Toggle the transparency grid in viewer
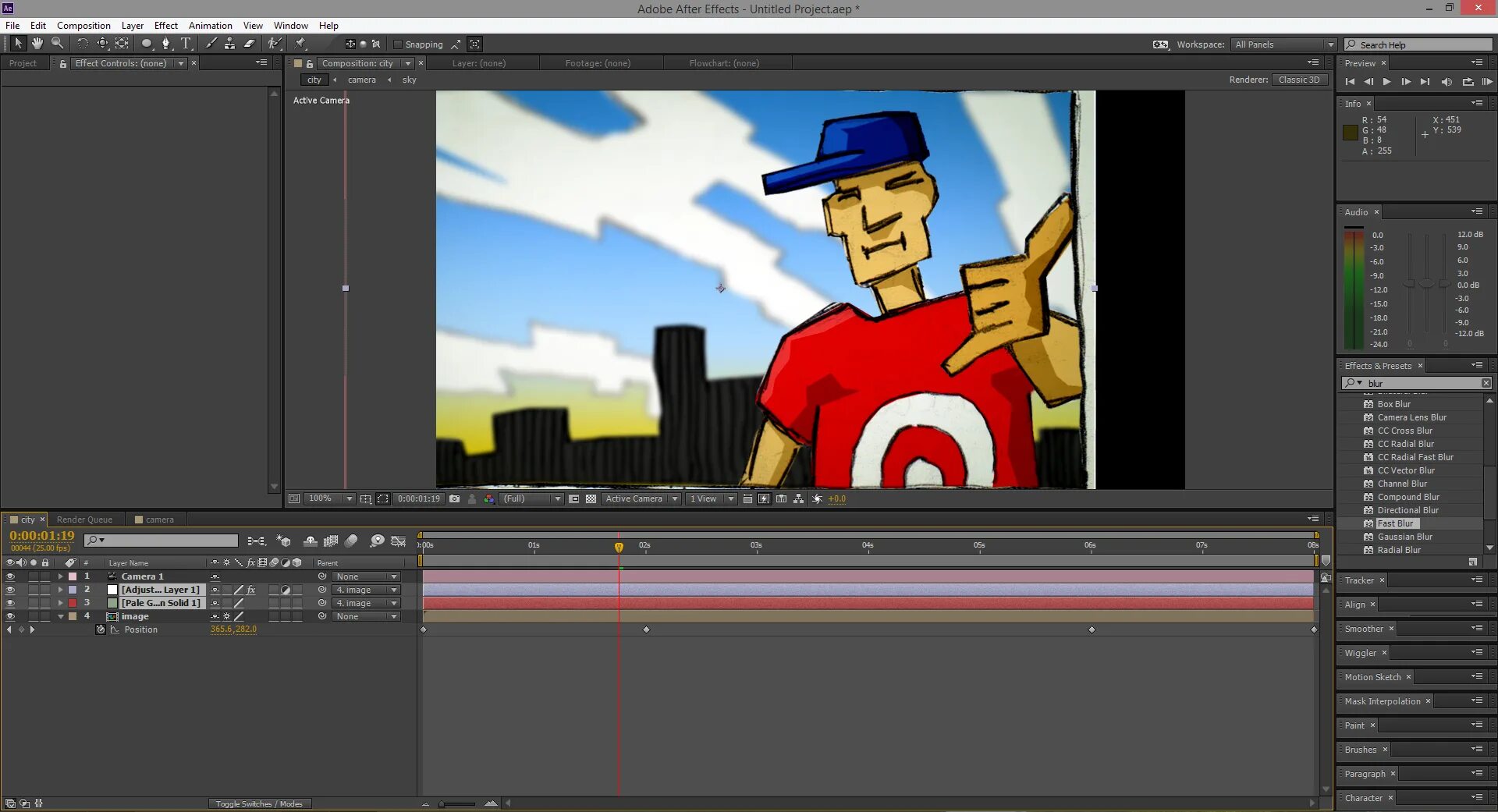1498x812 pixels. point(591,498)
